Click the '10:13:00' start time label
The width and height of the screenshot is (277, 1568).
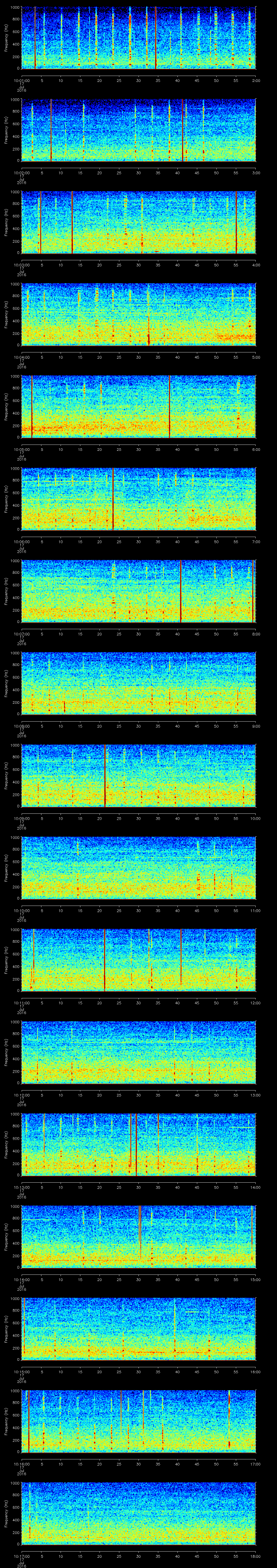(21, 1187)
